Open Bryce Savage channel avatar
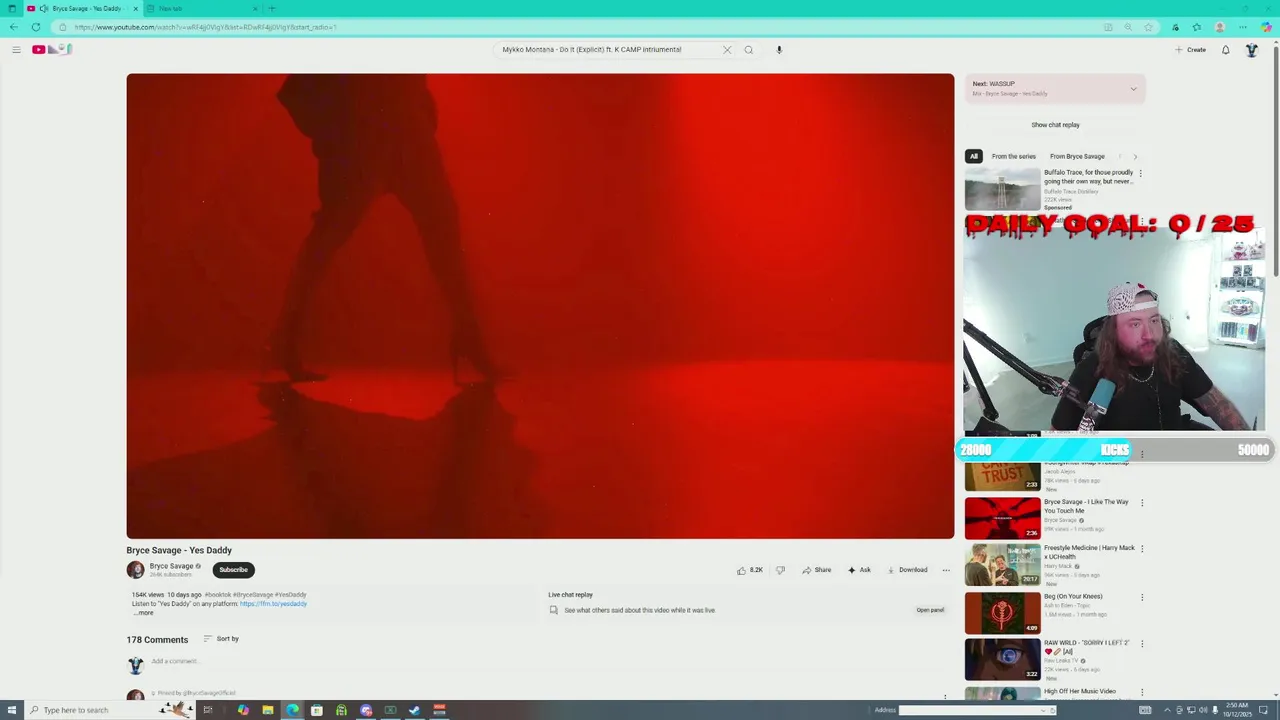The image size is (1280, 720). [x=135, y=570]
